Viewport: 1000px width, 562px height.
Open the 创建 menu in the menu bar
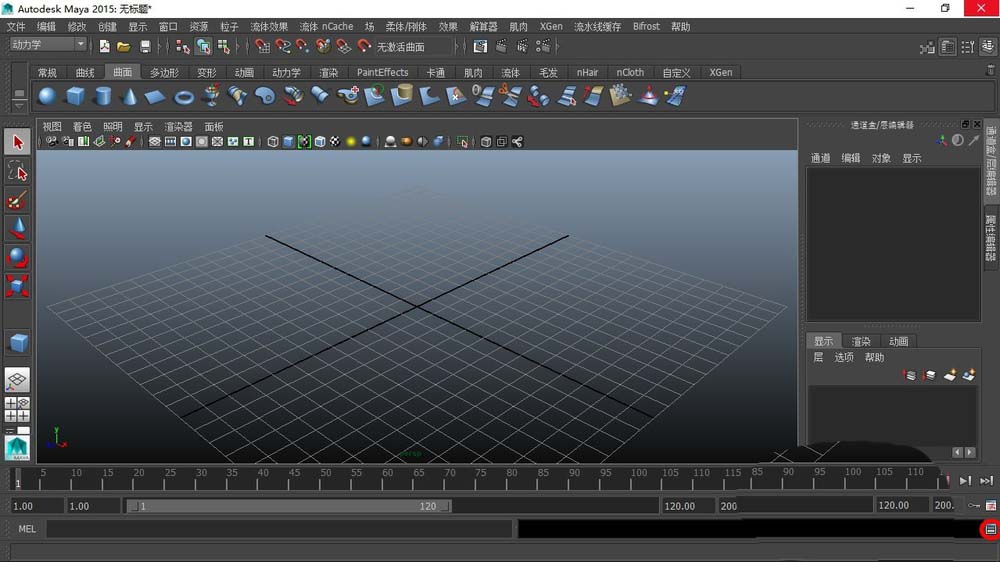coord(107,27)
